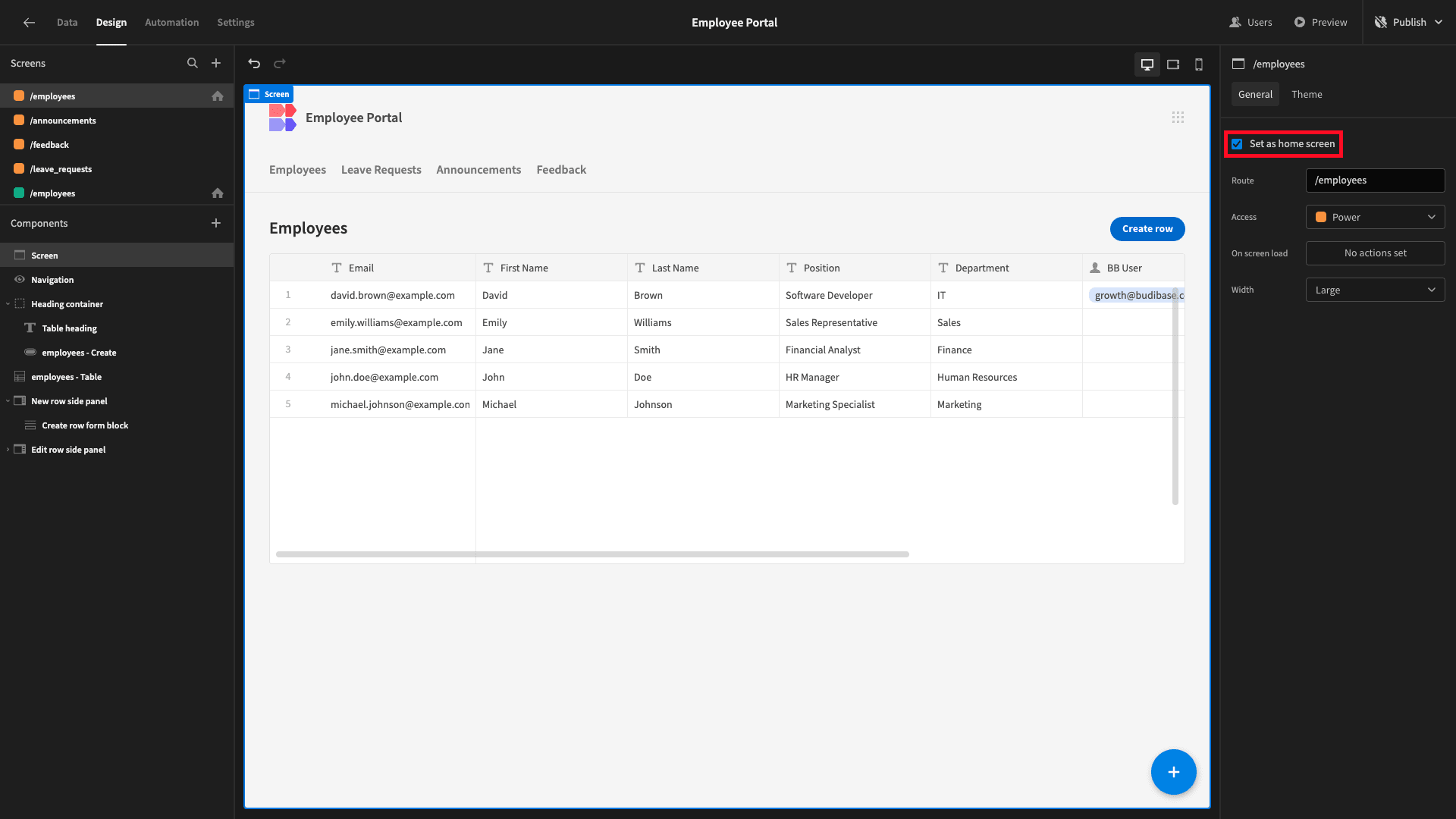Open Users management
Screen dimensions: 1456x819
[x=1250, y=22]
